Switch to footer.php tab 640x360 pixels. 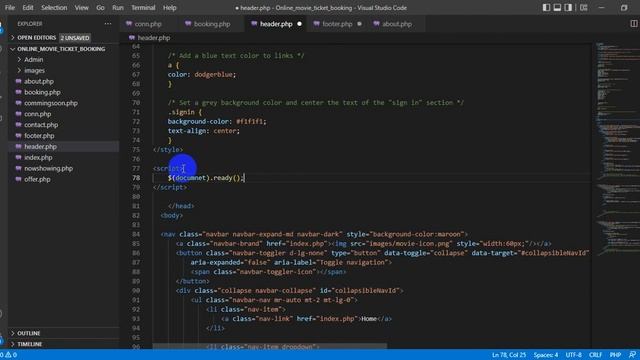337,24
